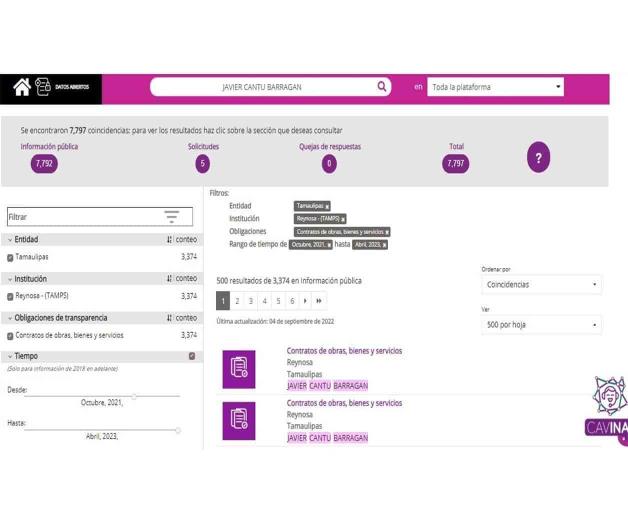View the Solicitudes results count of 5
The image size is (628, 524).
pos(203,164)
